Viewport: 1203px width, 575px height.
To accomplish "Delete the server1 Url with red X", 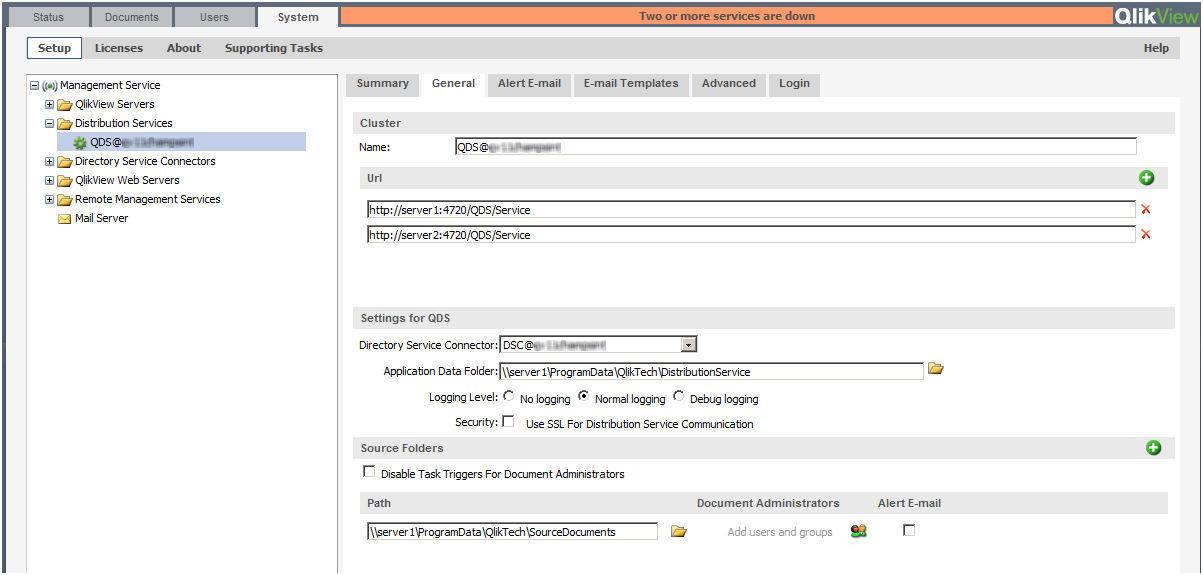I will [1146, 210].
